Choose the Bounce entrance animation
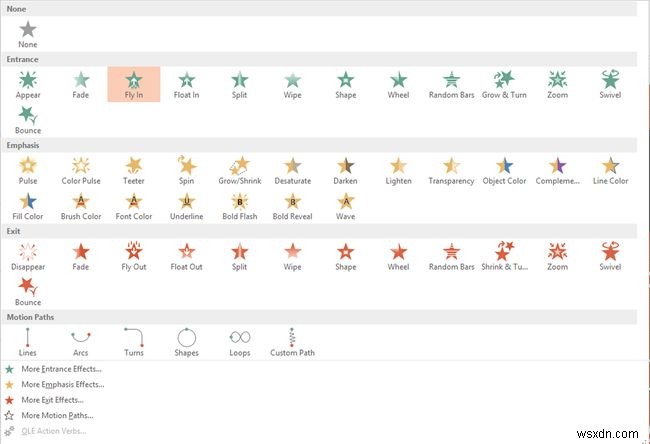 (x=28, y=120)
